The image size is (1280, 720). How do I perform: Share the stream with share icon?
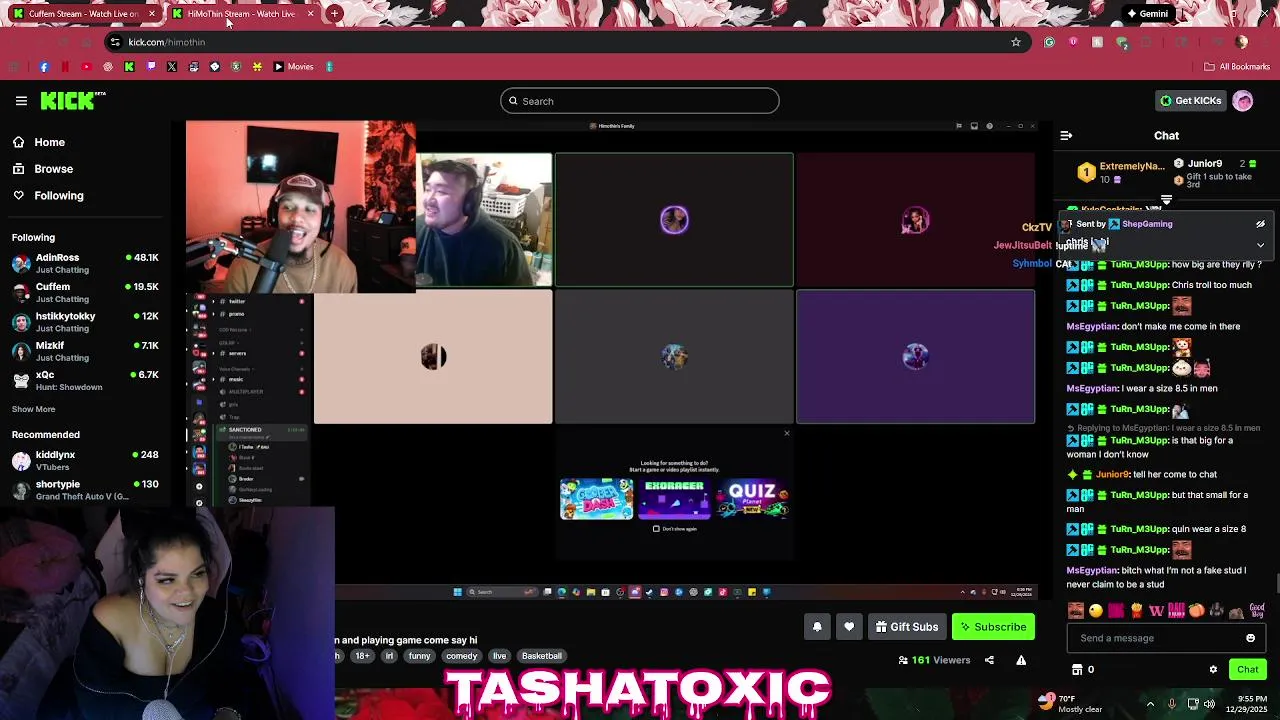(x=989, y=660)
